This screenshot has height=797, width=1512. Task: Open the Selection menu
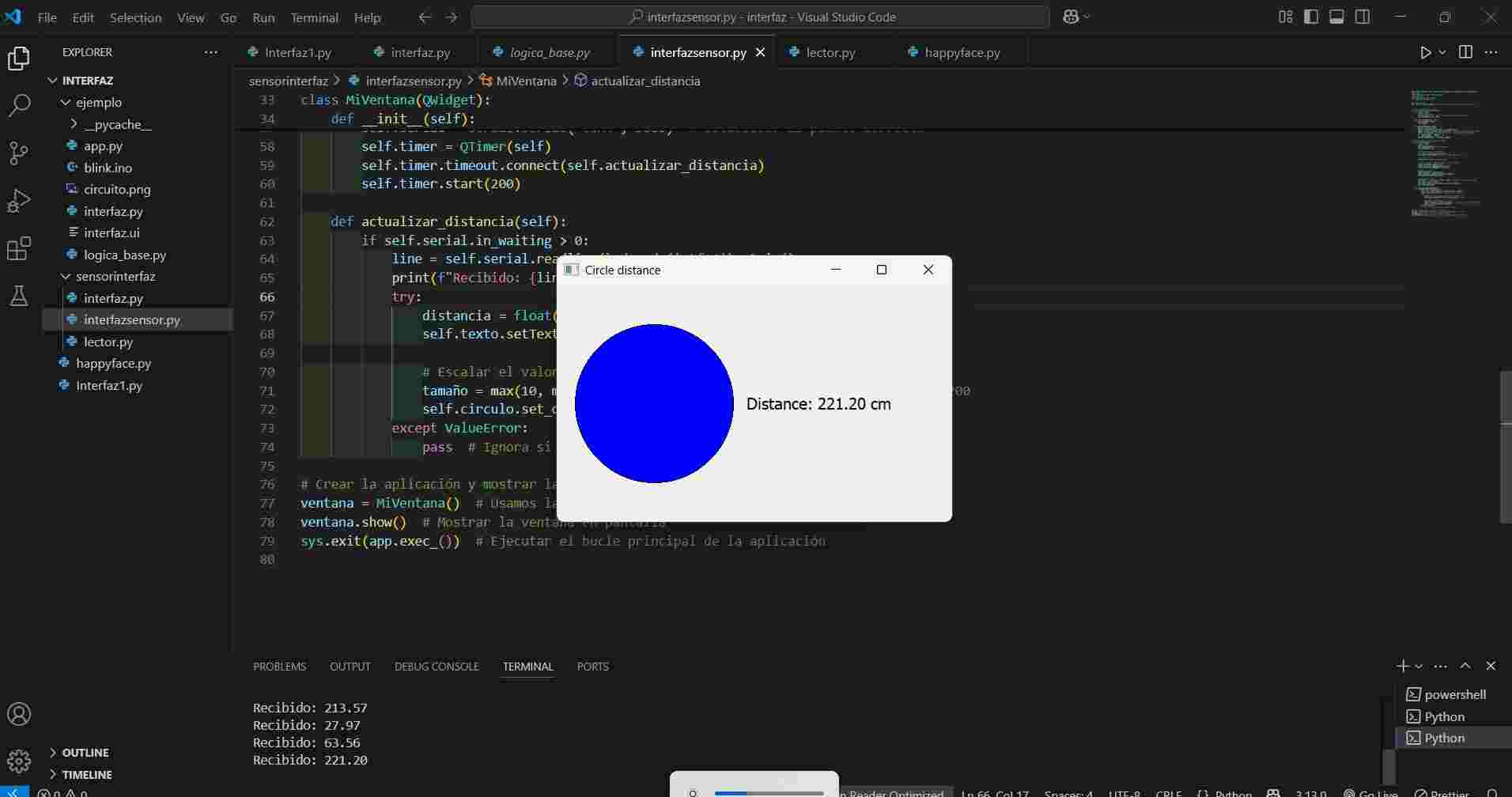(x=135, y=17)
